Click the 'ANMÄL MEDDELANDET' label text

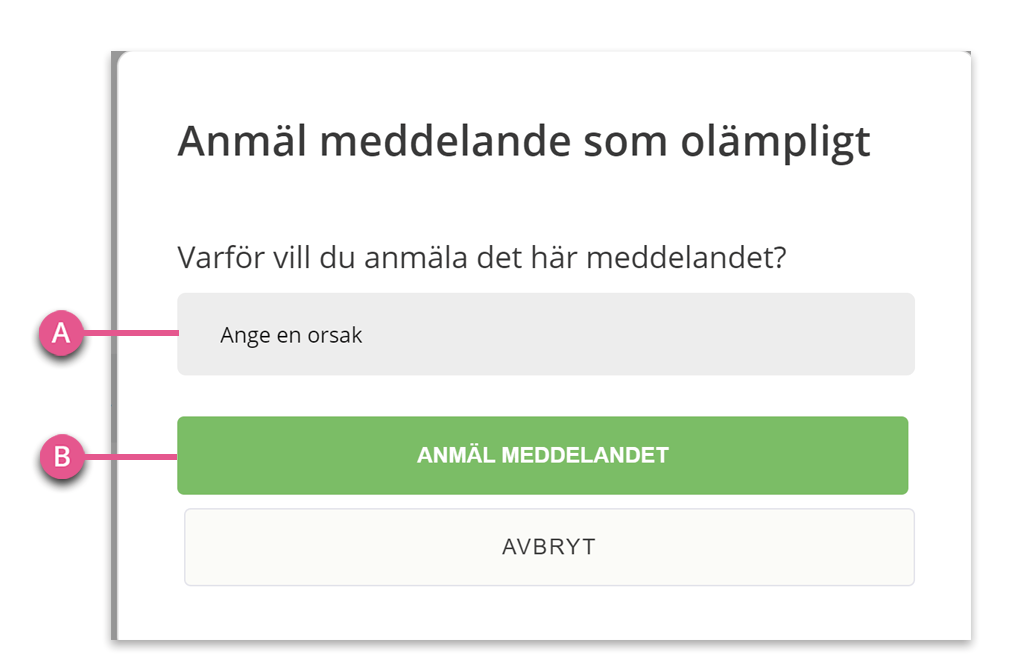point(543,455)
